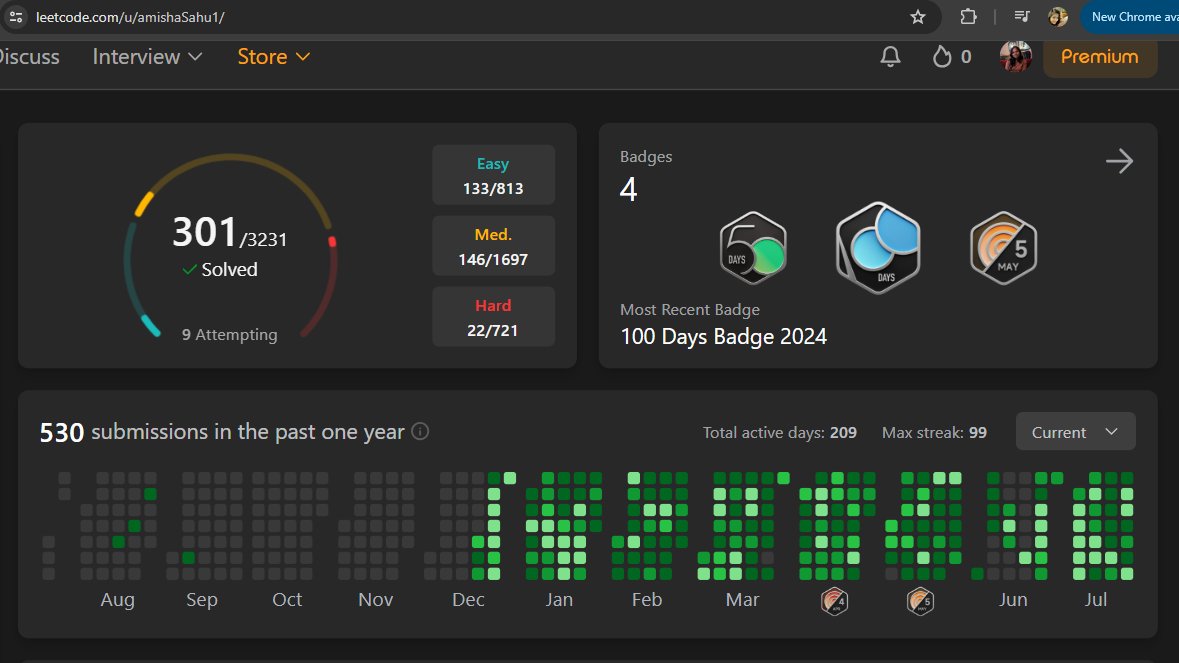
Task: Click the Dec month label under heatmap
Action: (x=468, y=599)
